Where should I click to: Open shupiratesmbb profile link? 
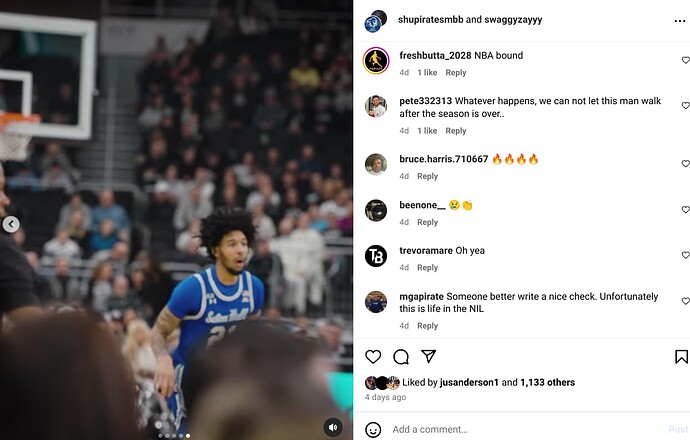tap(430, 19)
